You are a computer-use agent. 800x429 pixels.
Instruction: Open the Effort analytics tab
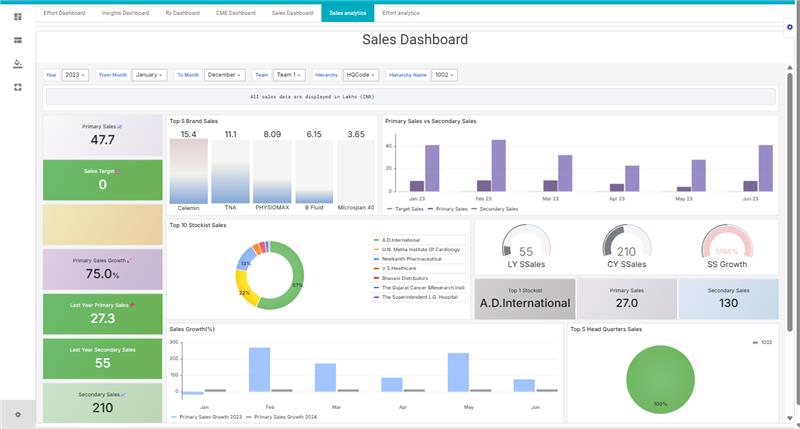pos(399,13)
